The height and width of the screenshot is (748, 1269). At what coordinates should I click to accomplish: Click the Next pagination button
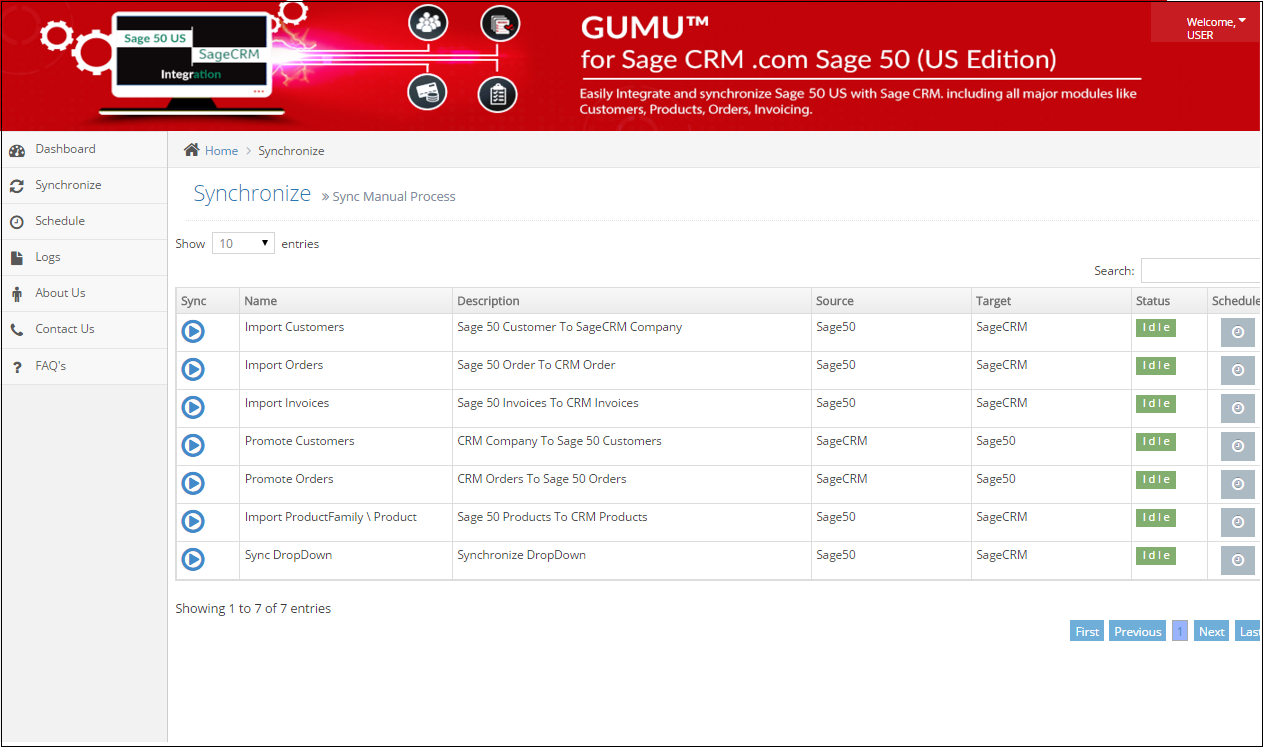click(1212, 631)
